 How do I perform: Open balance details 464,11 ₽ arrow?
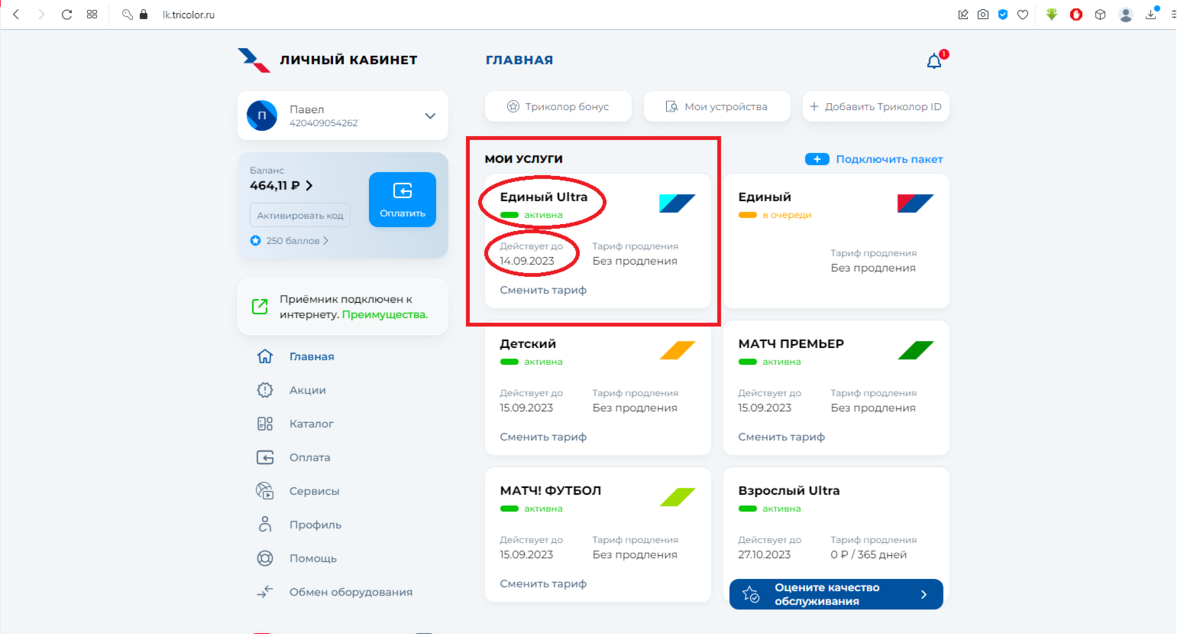[x=309, y=186]
